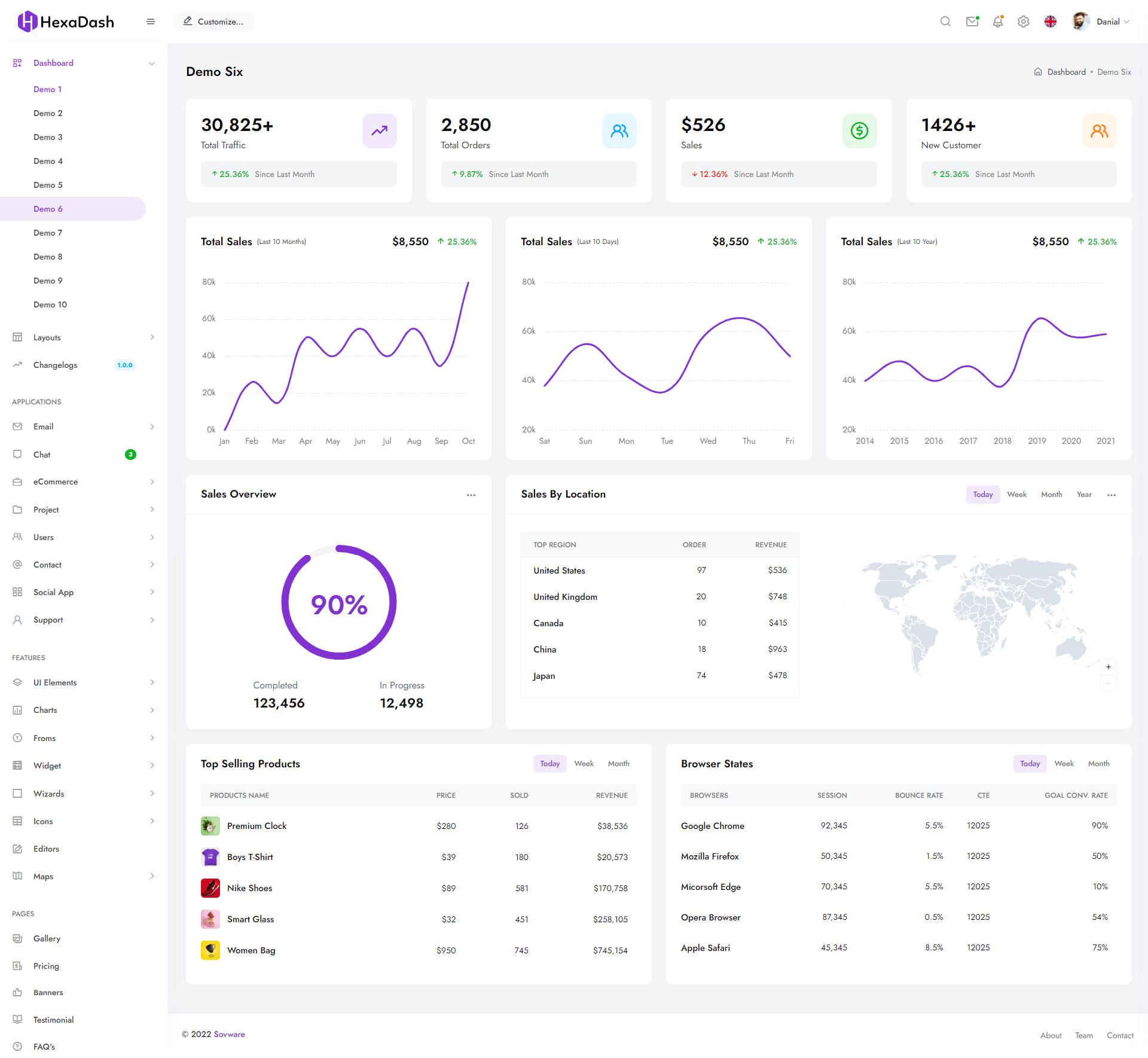Viewport: 1148px width, 1058px height.
Task: Open the Sovware footer link
Action: pos(229,1034)
